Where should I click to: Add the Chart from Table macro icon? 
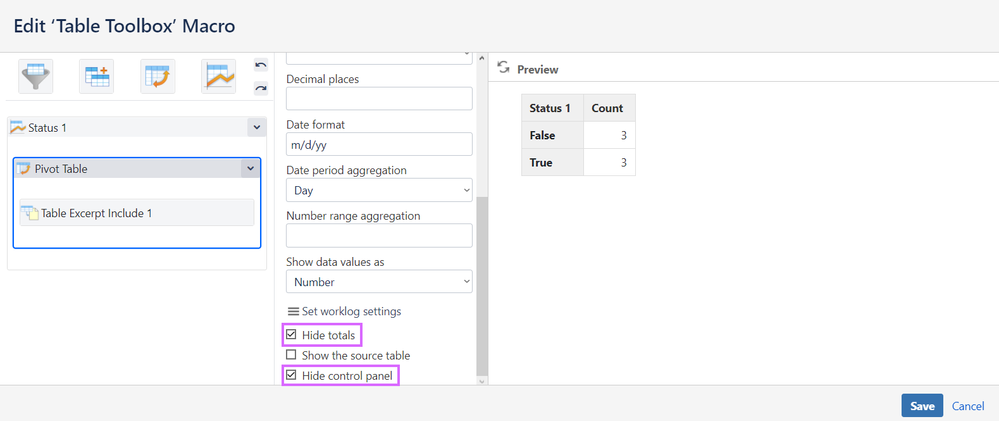coord(219,76)
